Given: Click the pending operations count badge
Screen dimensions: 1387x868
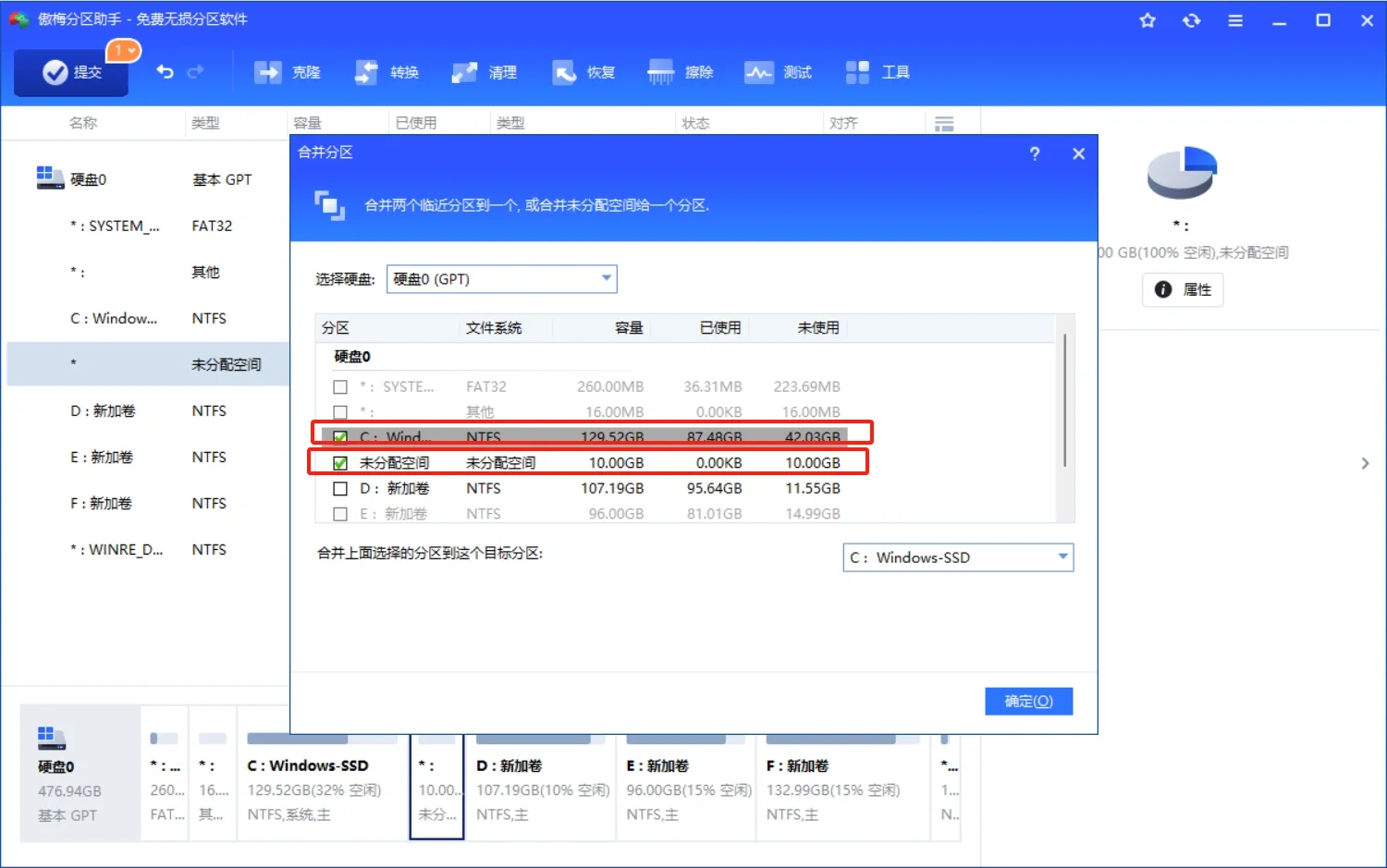Looking at the screenshot, I should click(x=123, y=50).
